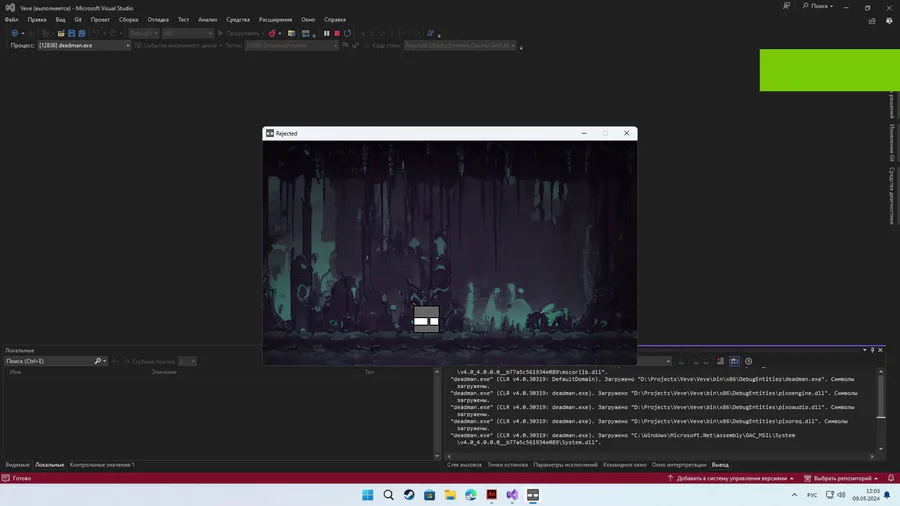Screen dimensions: 900x506
Task: Click the Locals search magnifier icon
Action: click(x=98, y=361)
